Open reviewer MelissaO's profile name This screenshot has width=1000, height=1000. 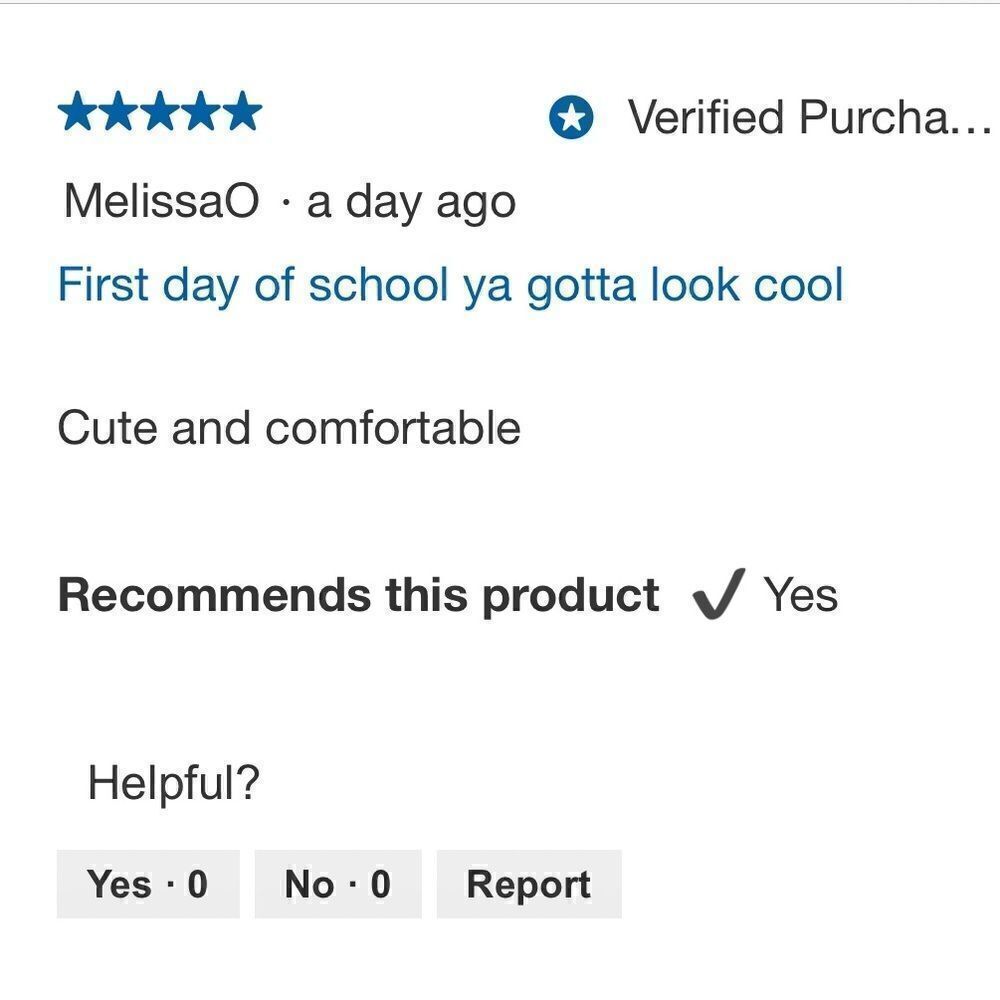[162, 201]
